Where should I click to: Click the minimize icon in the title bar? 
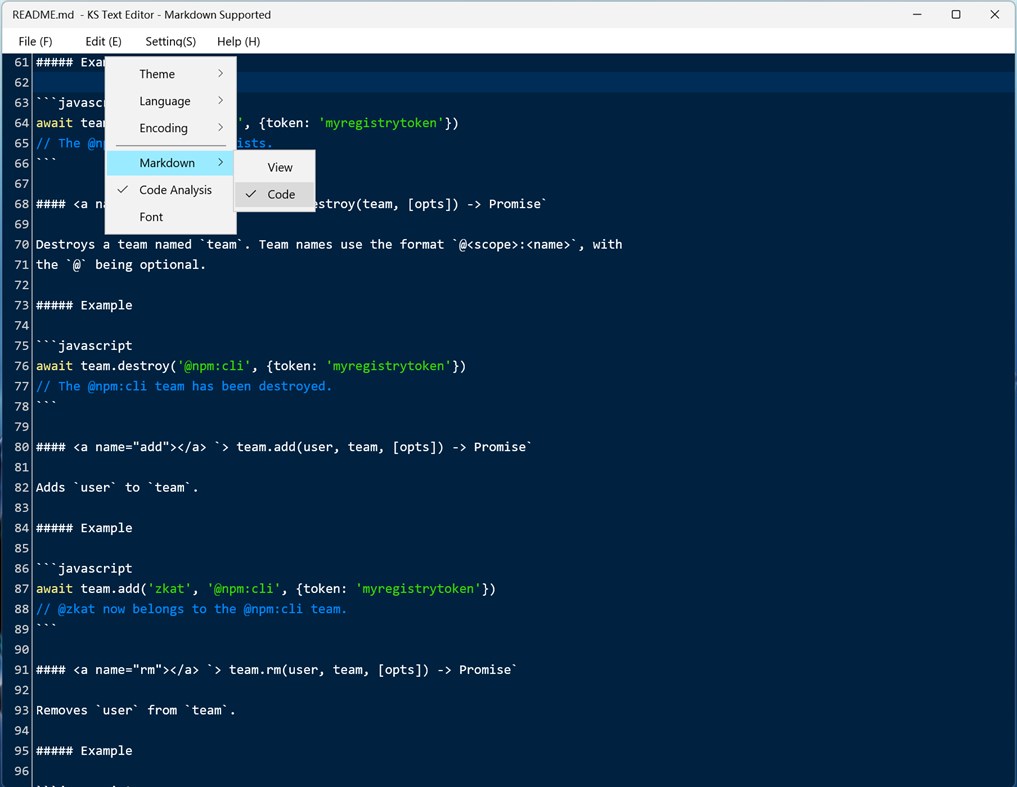tap(916, 14)
